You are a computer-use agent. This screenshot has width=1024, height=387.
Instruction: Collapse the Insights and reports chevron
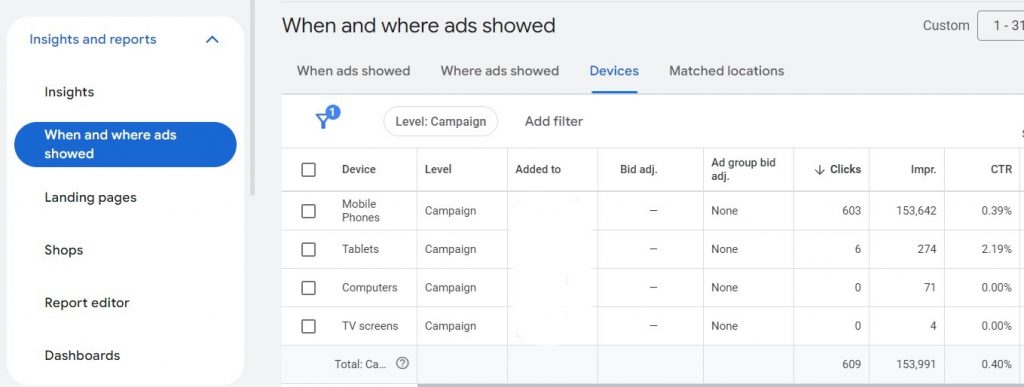tap(212, 40)
